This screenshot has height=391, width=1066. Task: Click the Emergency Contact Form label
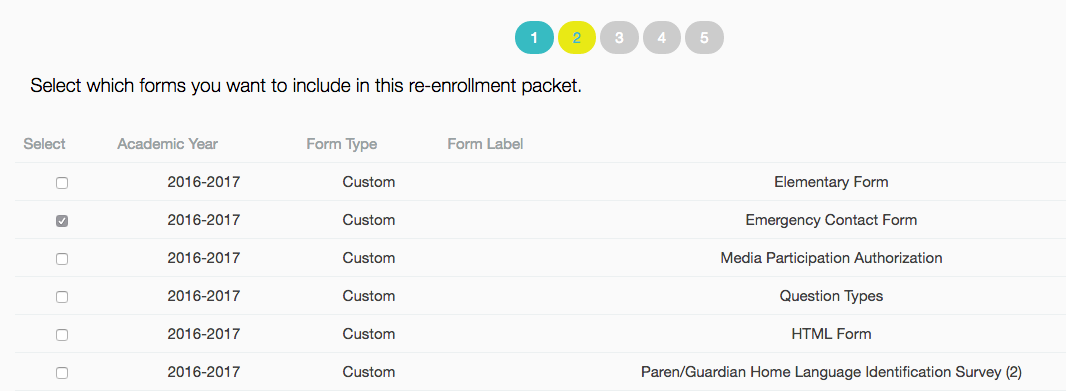click(831, 220)
